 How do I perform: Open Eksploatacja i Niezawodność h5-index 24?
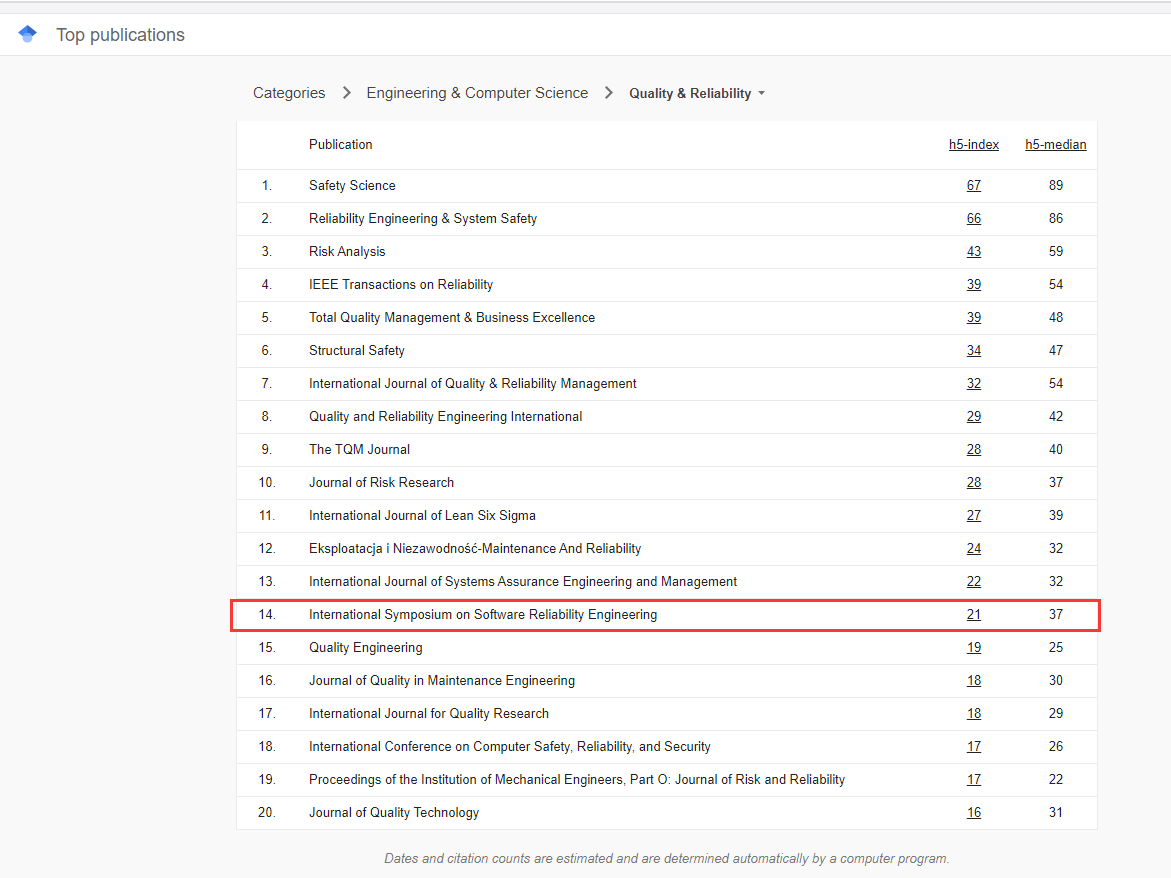(974, 548)
